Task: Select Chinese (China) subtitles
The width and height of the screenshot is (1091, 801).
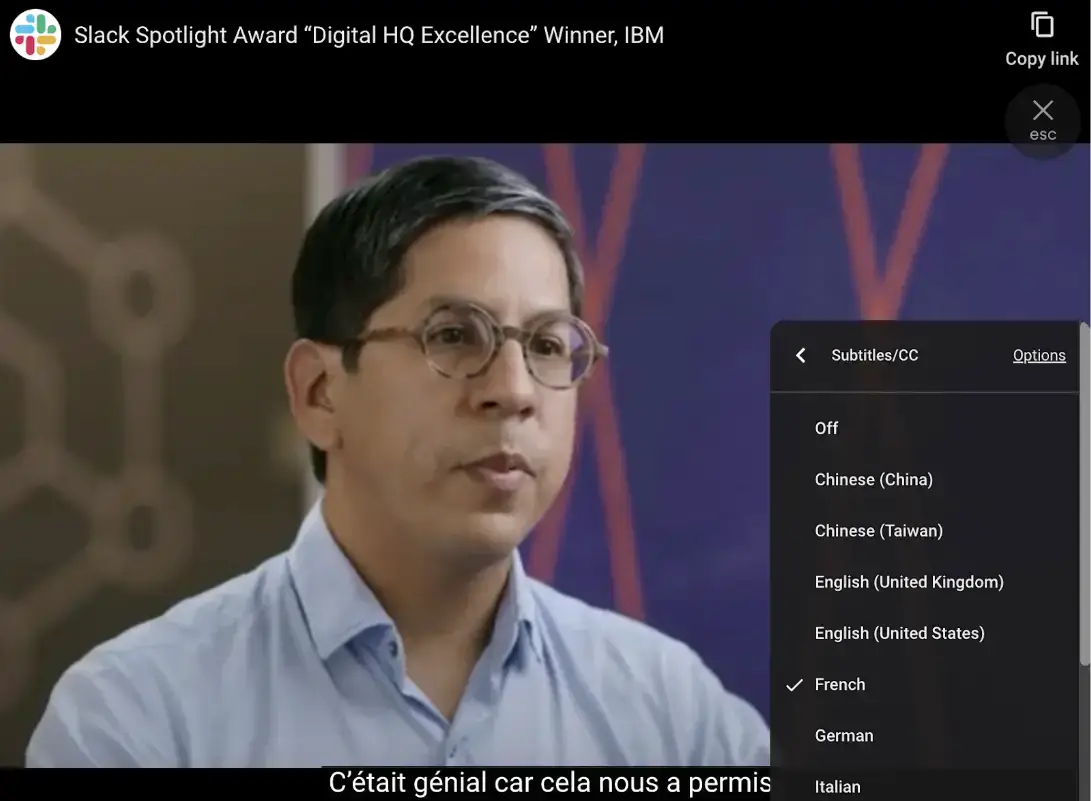Action: point(873,480)
